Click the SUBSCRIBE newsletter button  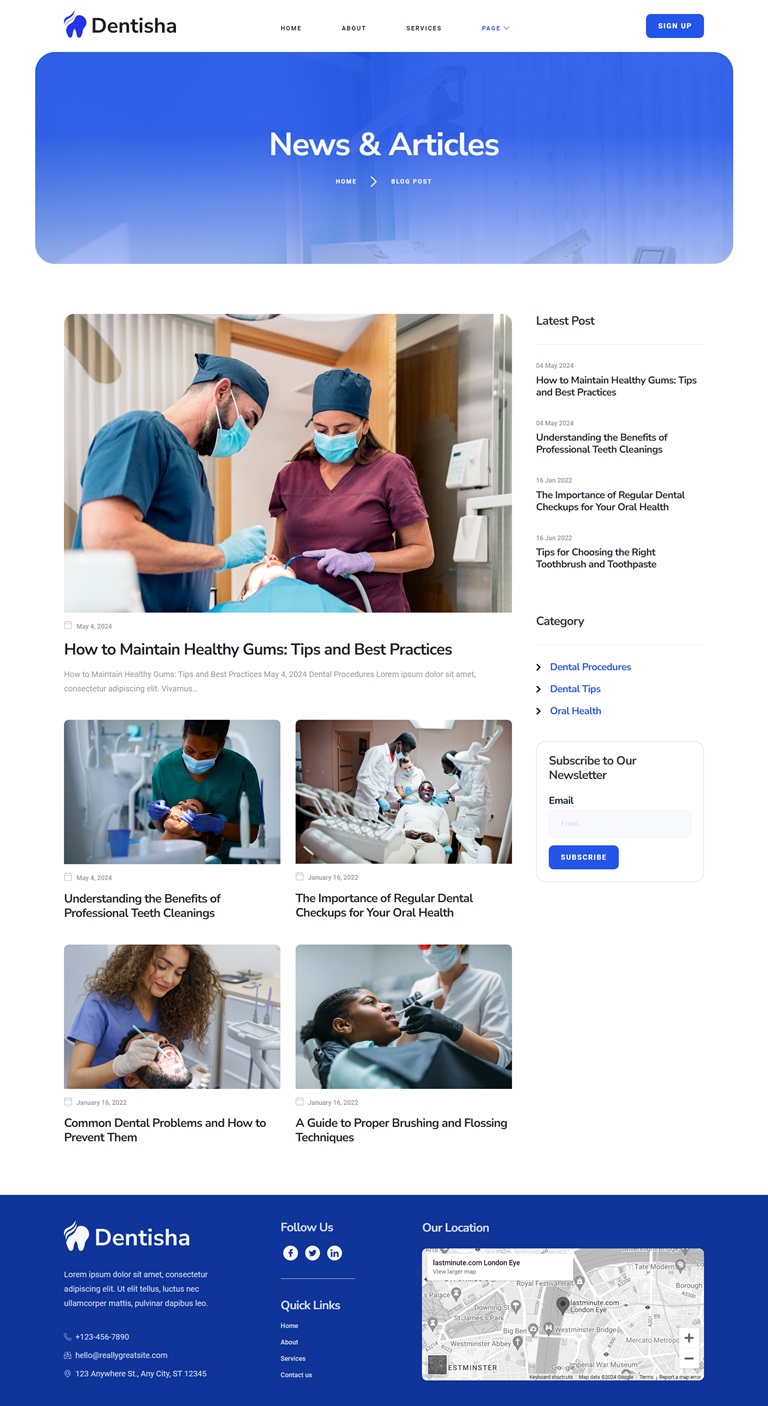click(583, 857)
